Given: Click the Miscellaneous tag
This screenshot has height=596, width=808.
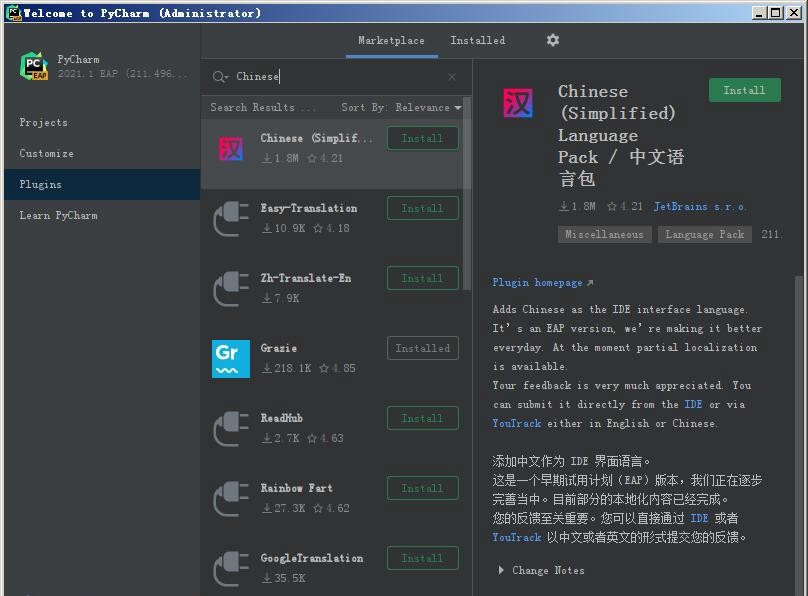Looking at the screenshot, I should tap(604, 234).
